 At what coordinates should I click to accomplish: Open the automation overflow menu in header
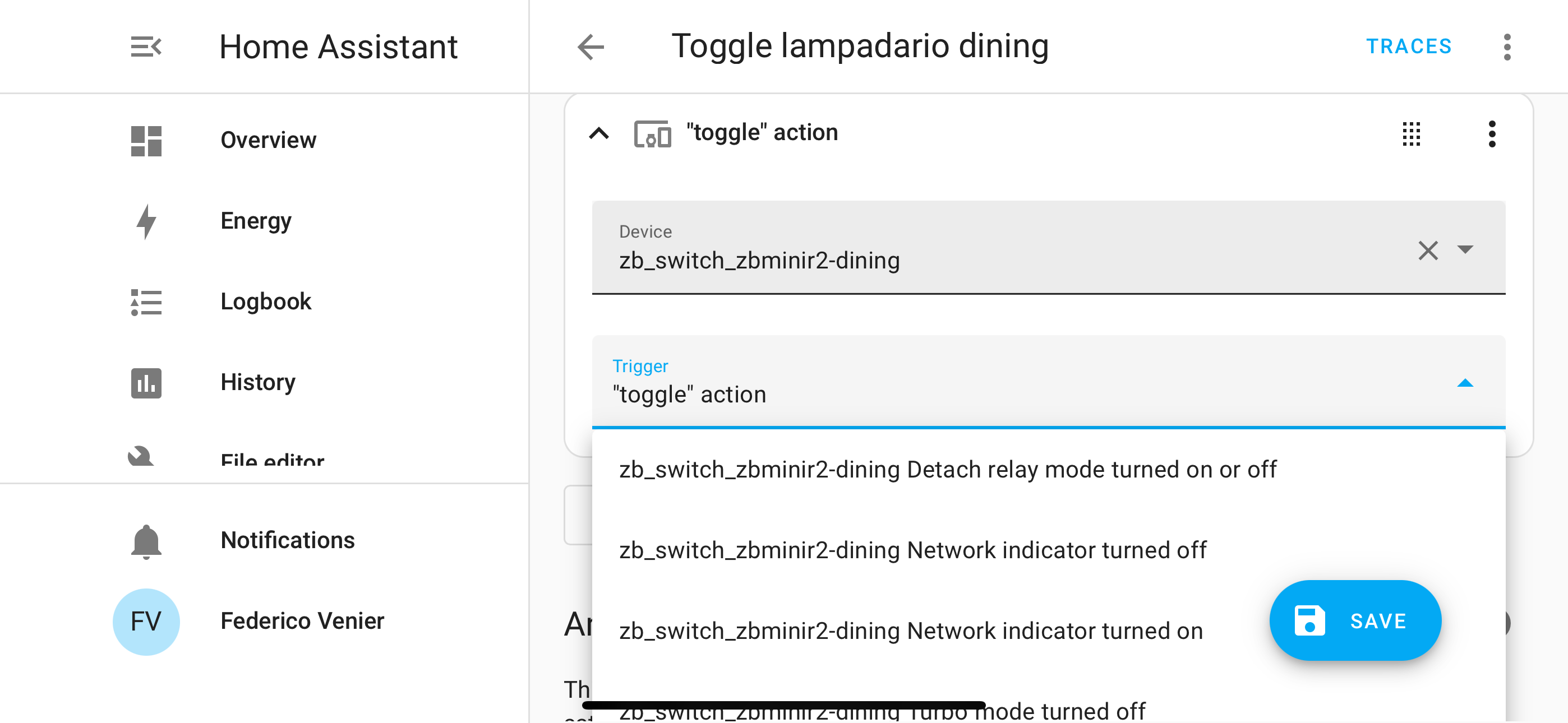point(1506,47)
